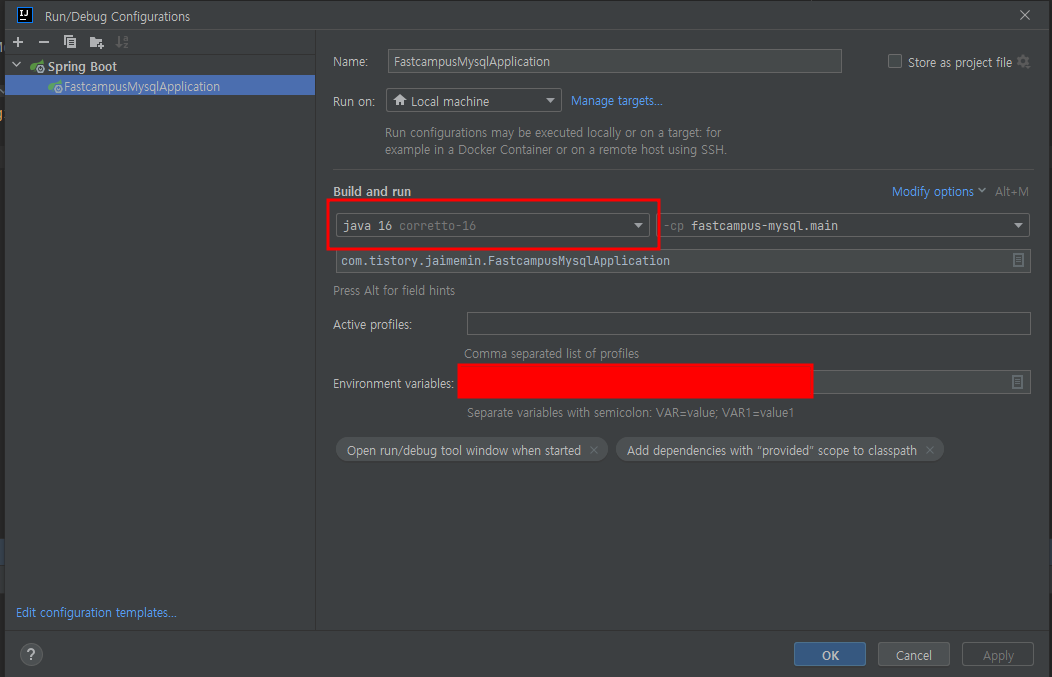The image size is (1052, 677).
Task: Open the Manage targets link
Action: [617, 101]
